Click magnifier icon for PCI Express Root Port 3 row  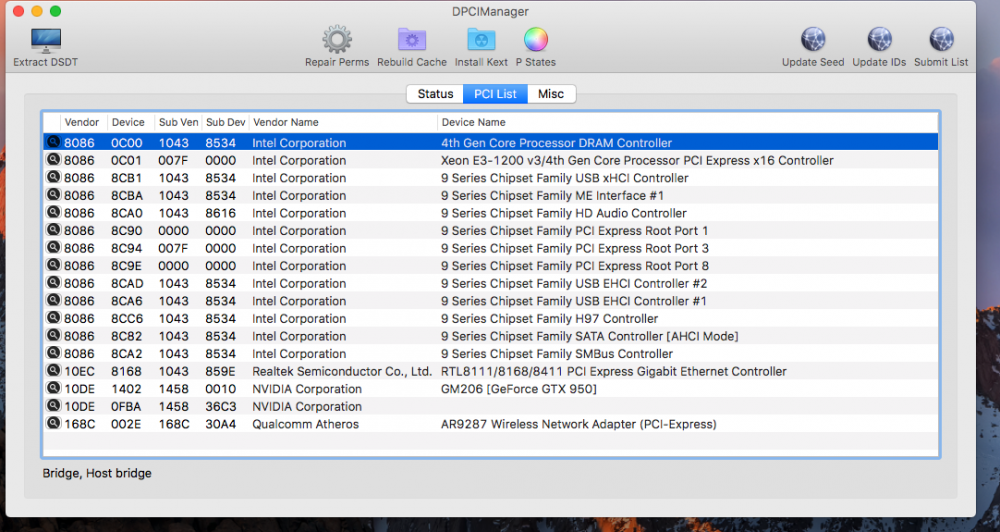(x=54, y=247)
